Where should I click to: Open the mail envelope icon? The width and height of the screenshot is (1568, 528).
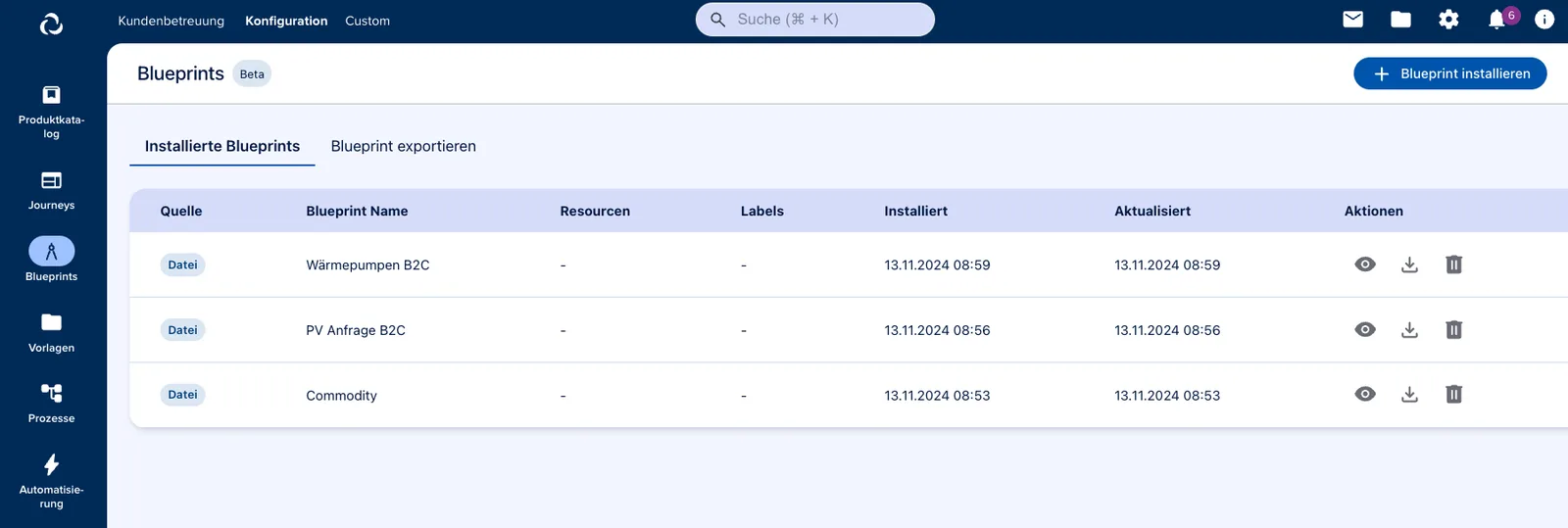pos(1352,20)
